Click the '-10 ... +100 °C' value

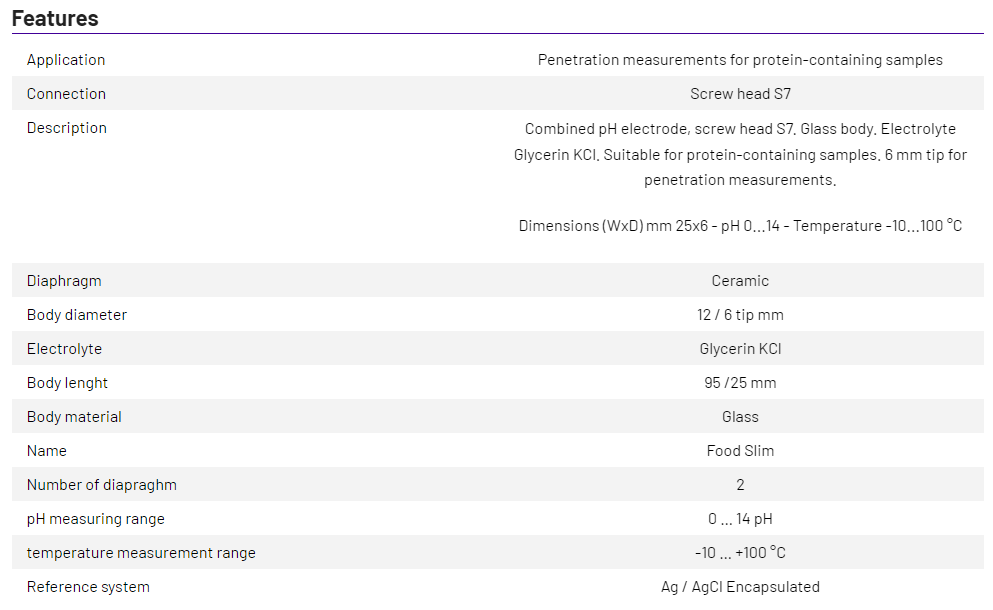coord(740,553)
